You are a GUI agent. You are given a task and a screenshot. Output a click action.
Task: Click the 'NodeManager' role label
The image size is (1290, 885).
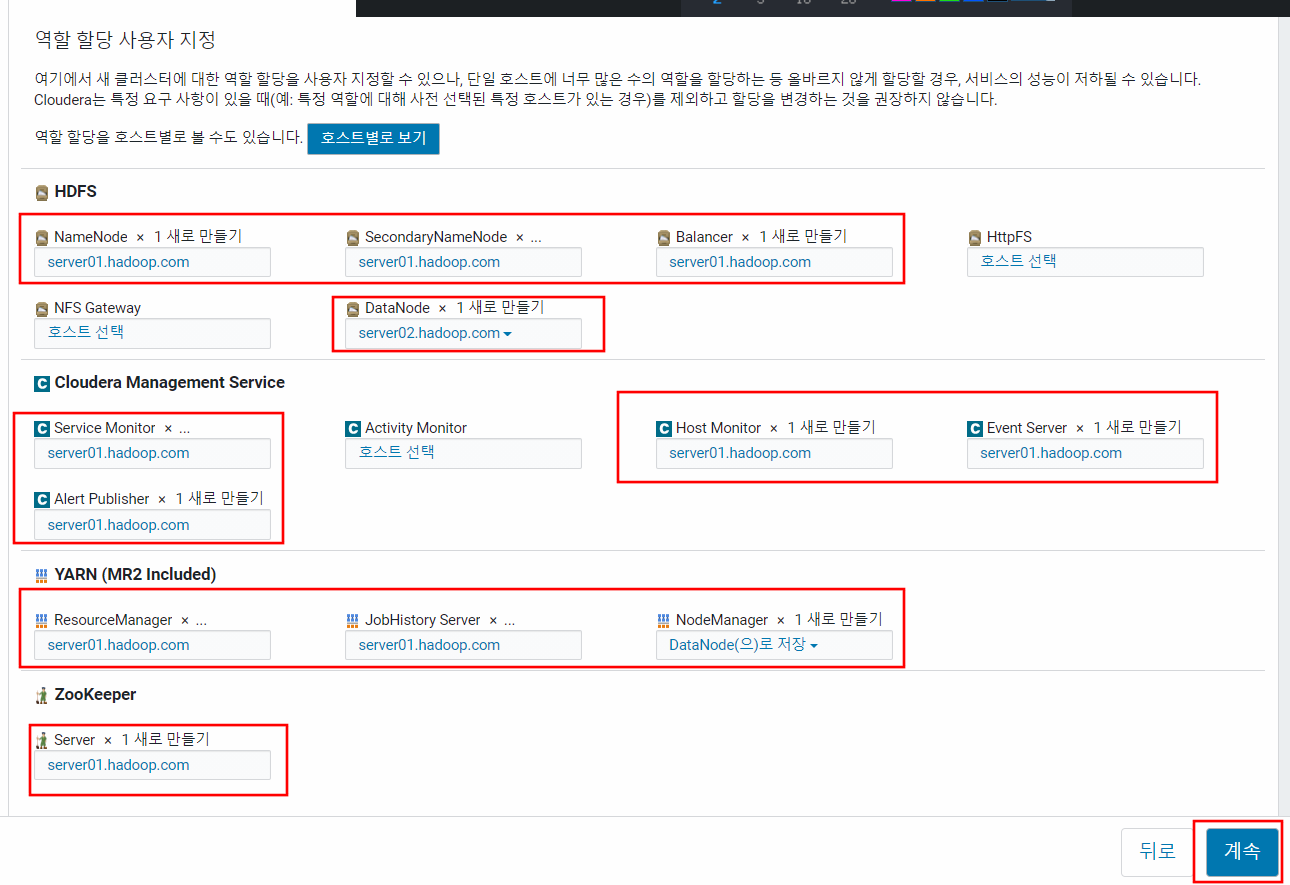(722, 621)
